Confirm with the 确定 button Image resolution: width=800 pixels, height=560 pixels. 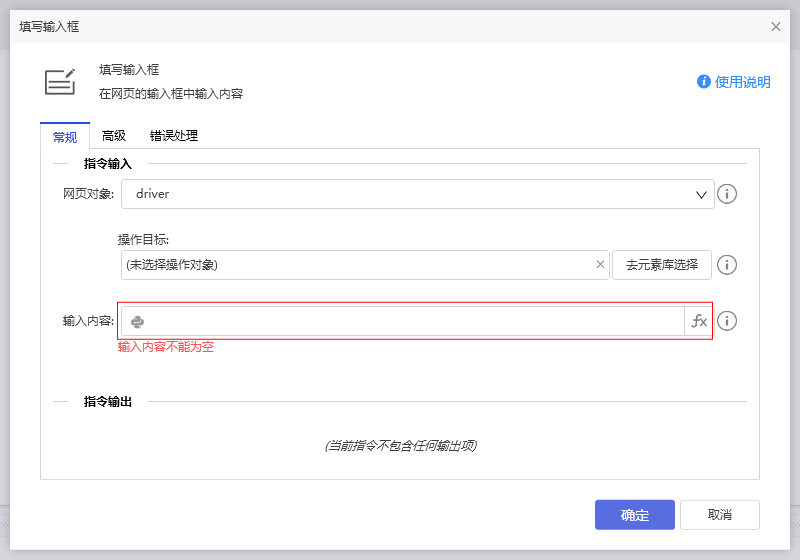click(x=634, y=515)
